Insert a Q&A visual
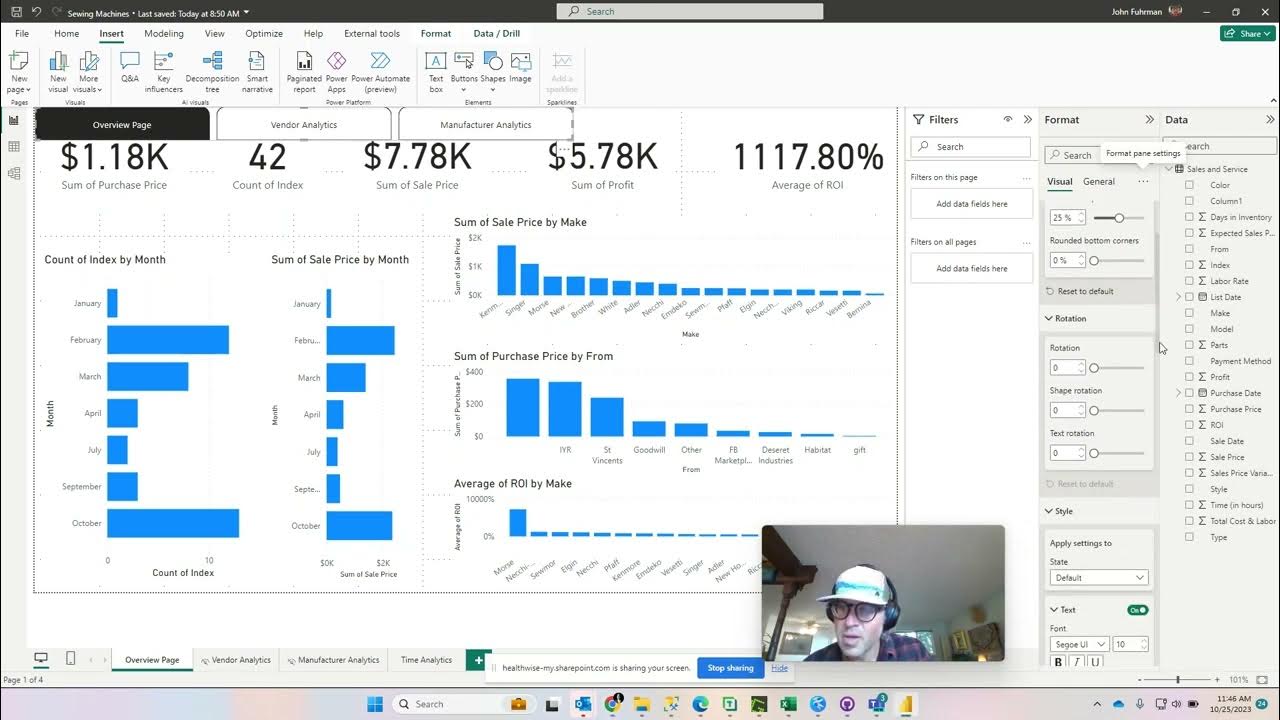 tap(130, 67)
